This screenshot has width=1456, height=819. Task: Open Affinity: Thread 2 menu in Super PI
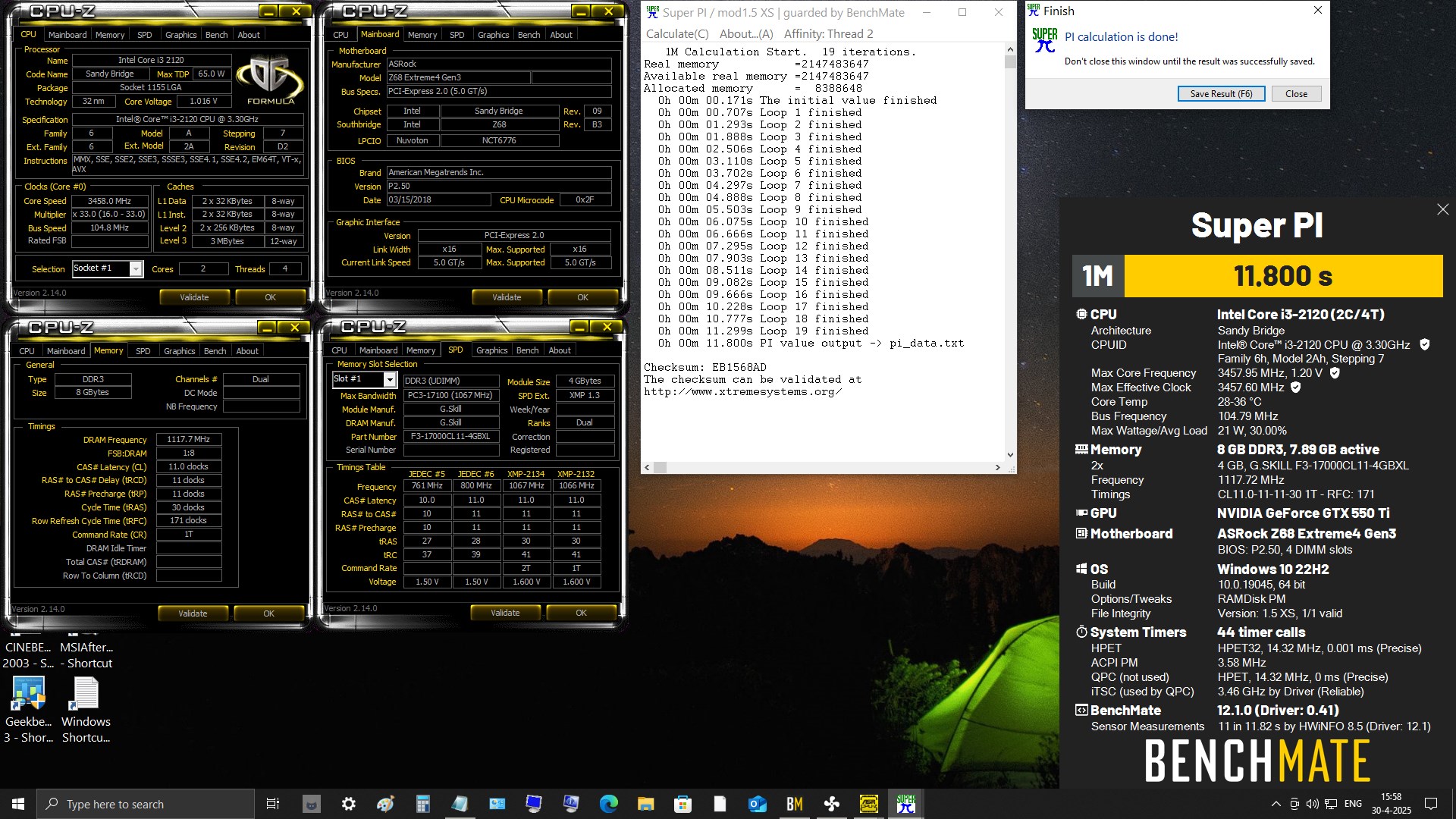(828, 34)
